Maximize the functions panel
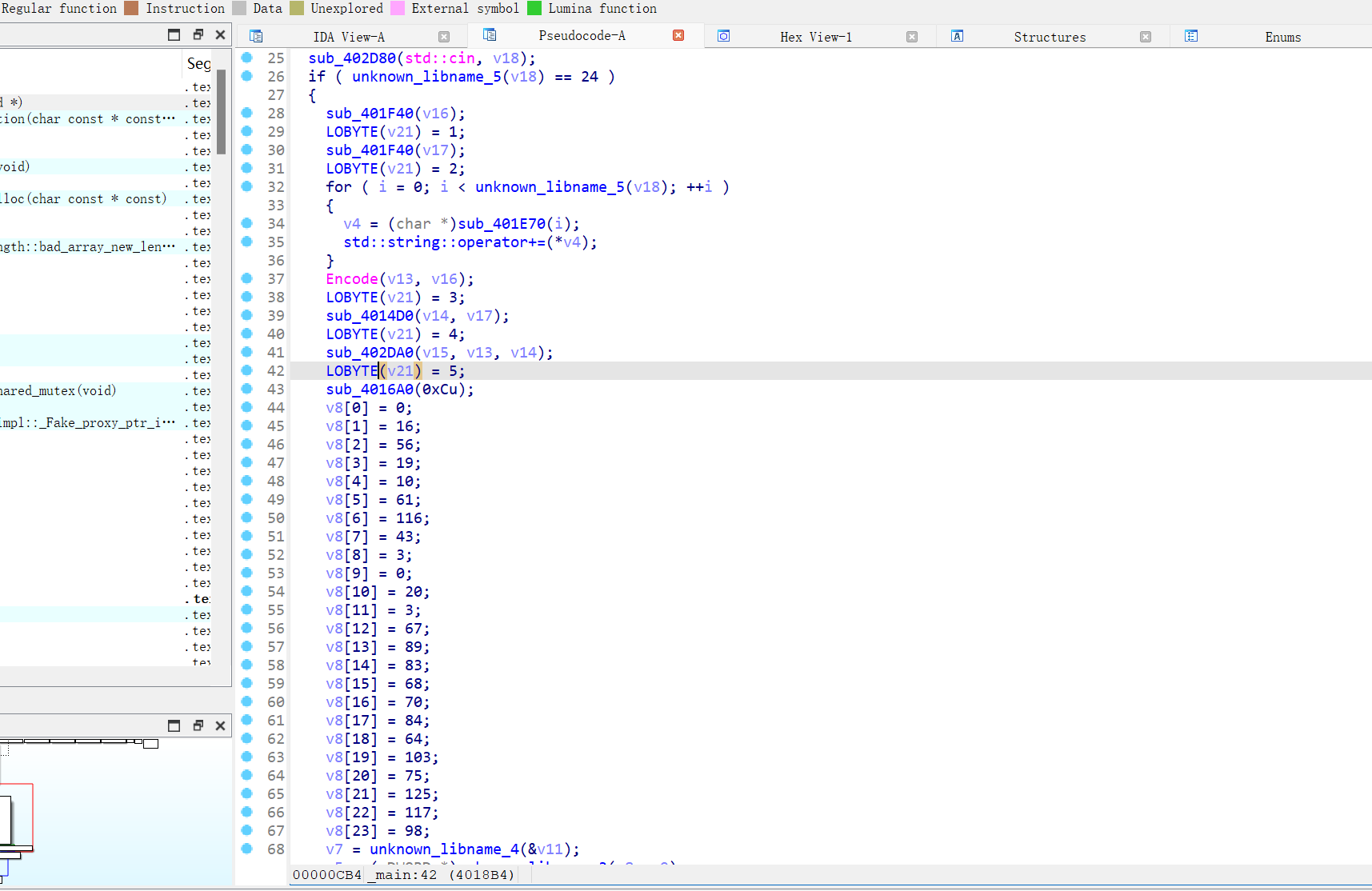 (174, 34)
